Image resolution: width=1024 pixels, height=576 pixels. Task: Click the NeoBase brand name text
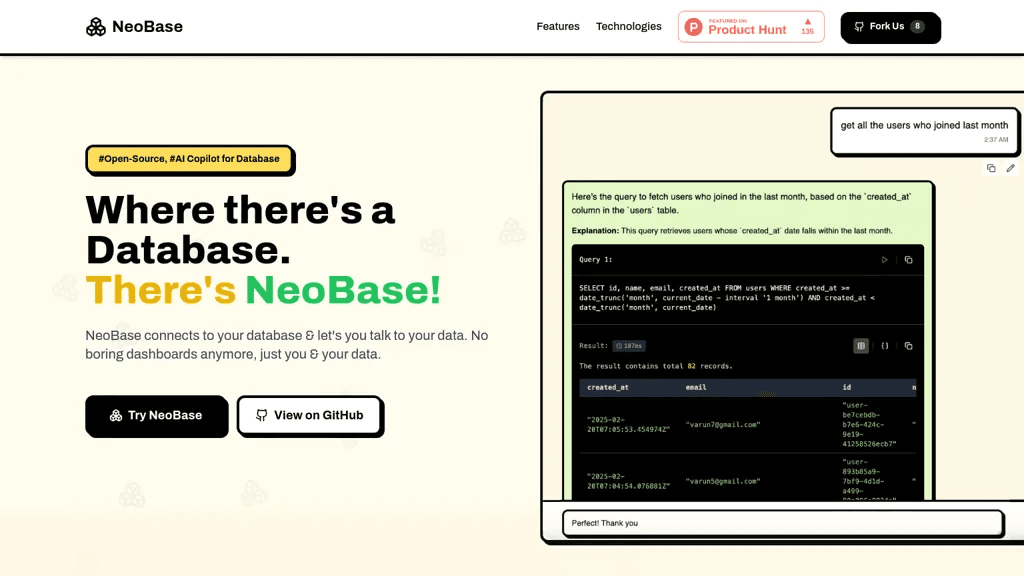pyautogui.click(x=148, y=27)
